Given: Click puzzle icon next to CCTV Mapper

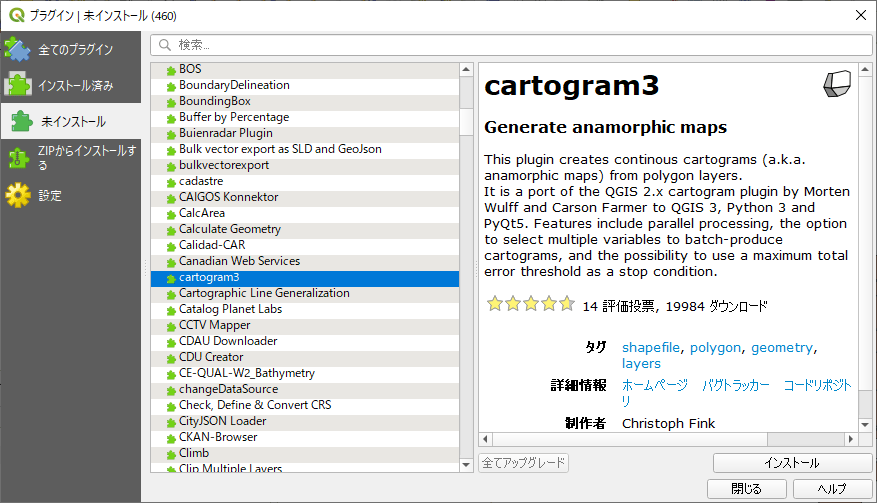Looking at the screenshot, I should 171,326.
